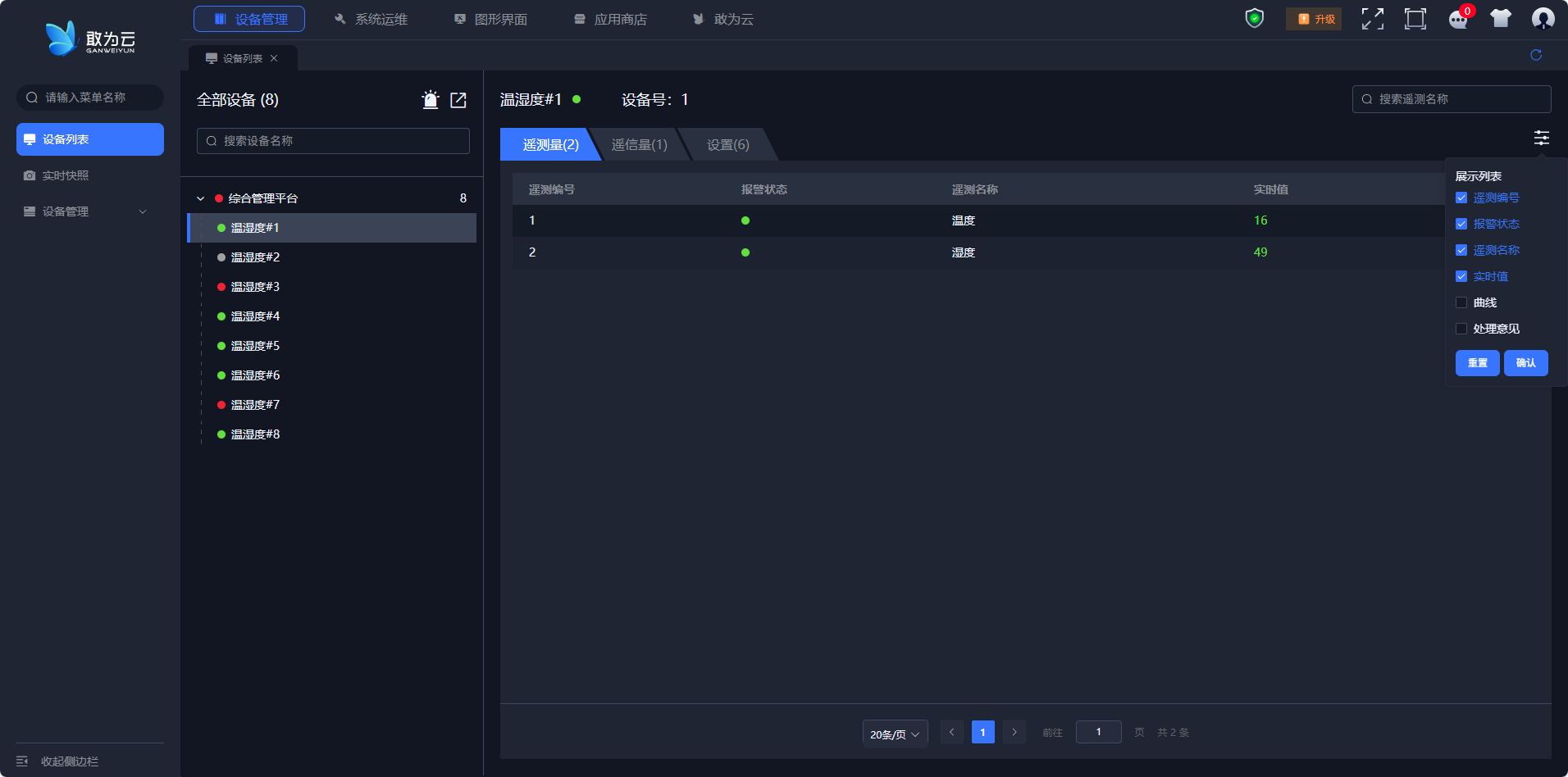Click the 敢为云 butterfly logo
1568x777 pixels.
(x=90, y=39)
